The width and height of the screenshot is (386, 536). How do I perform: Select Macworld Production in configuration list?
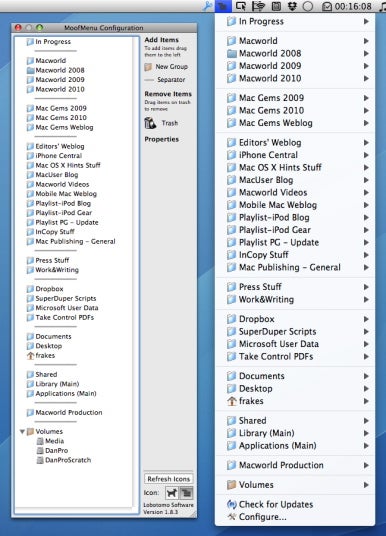point(65,413)
